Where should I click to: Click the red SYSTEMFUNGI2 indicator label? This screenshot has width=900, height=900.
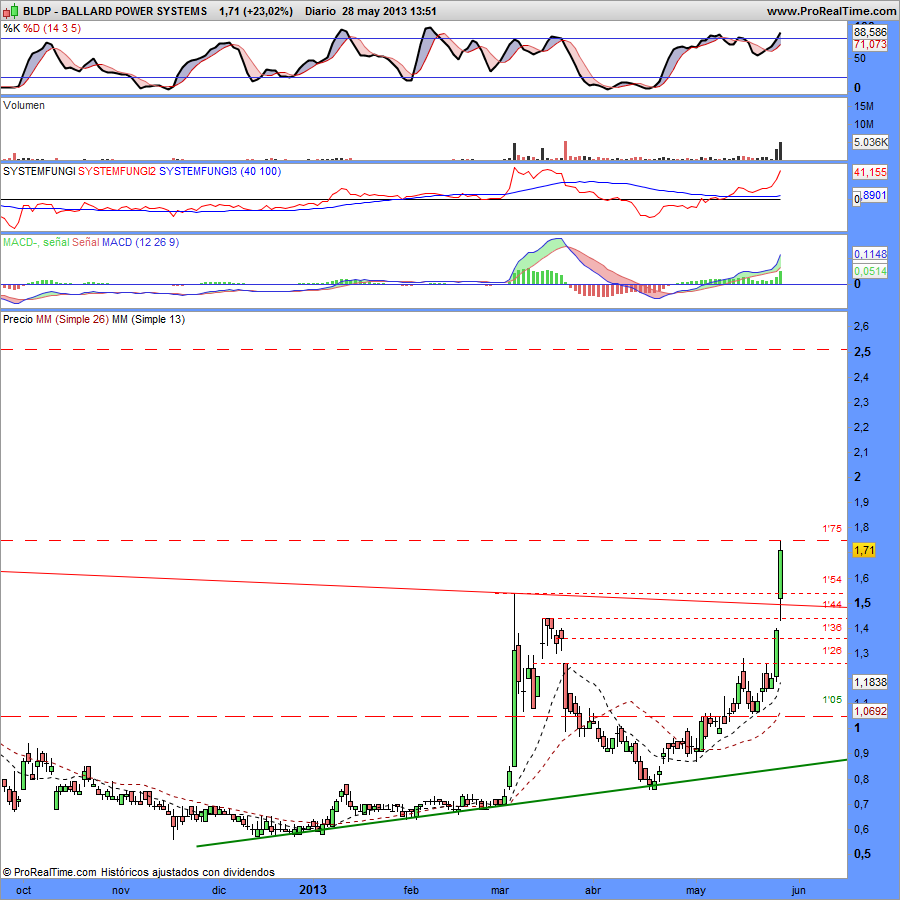coord(117,171)
